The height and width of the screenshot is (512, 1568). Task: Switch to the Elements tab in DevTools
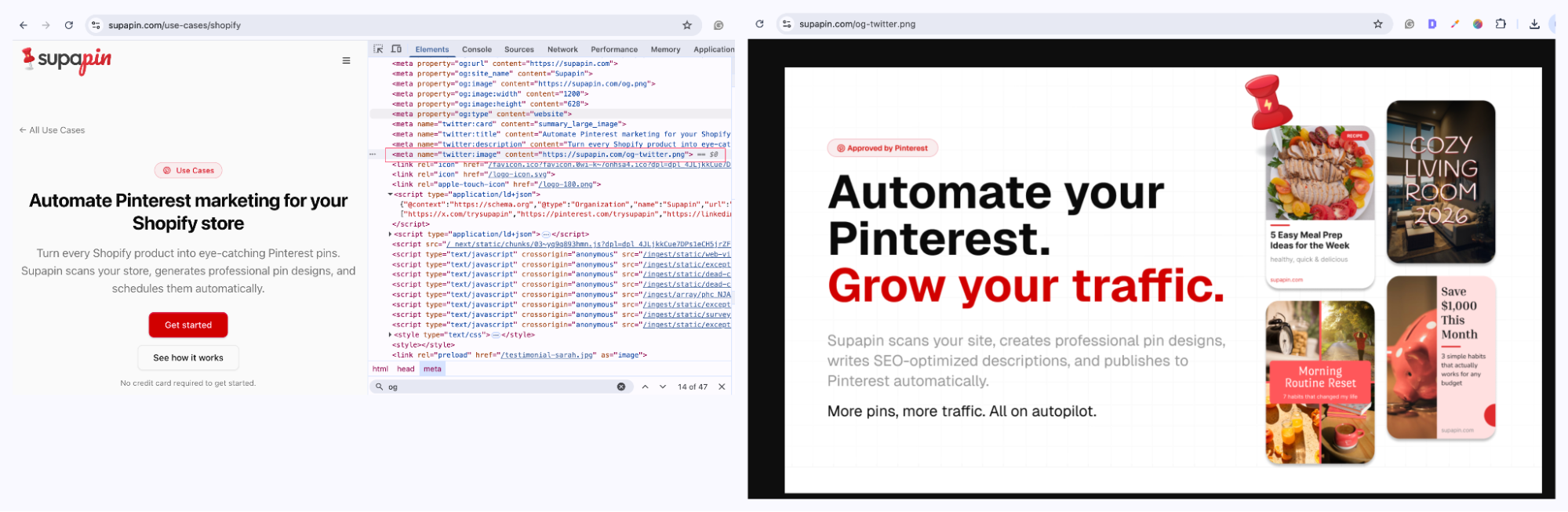click(432, 49)
